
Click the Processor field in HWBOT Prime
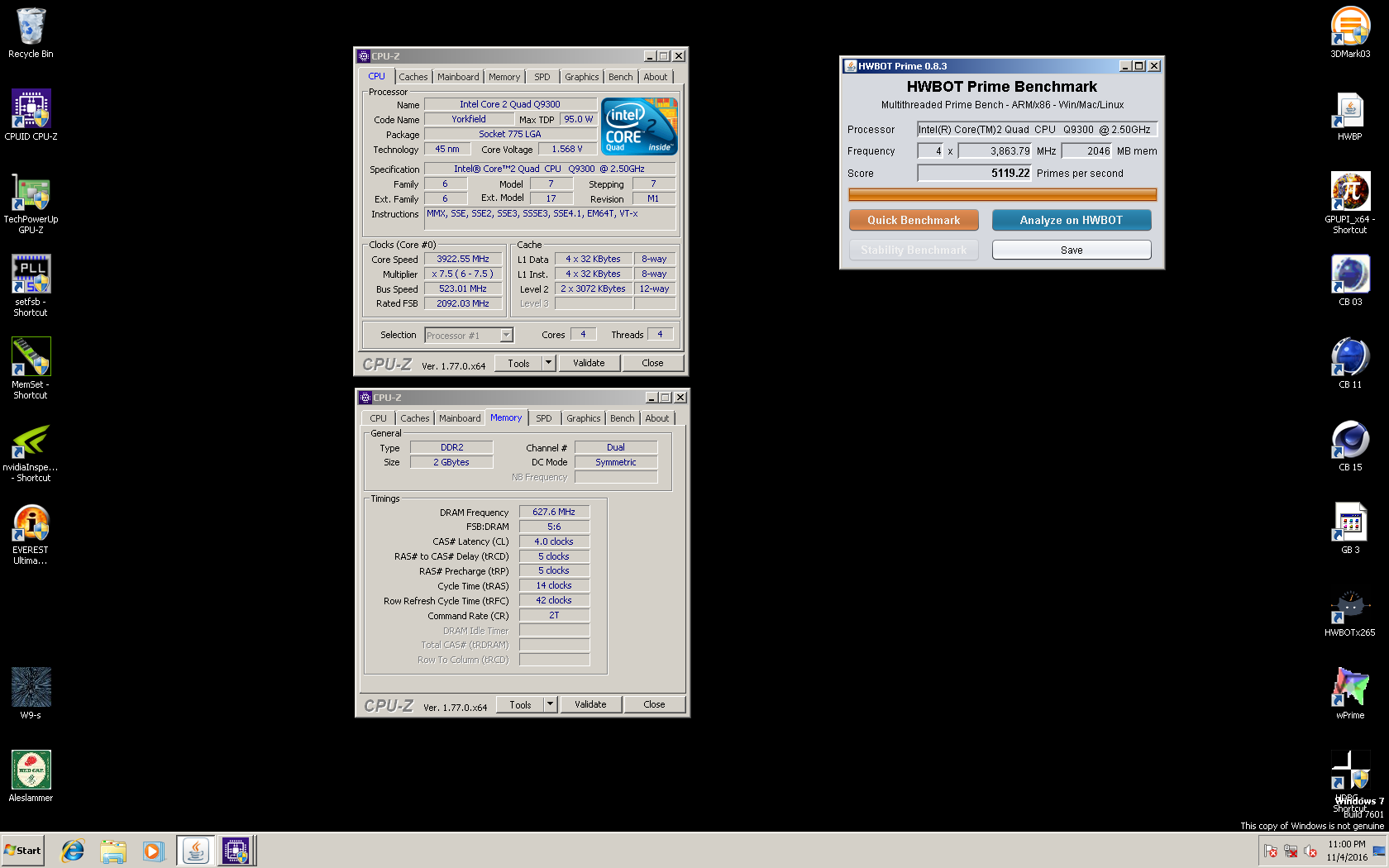[x=1037, y=129]
